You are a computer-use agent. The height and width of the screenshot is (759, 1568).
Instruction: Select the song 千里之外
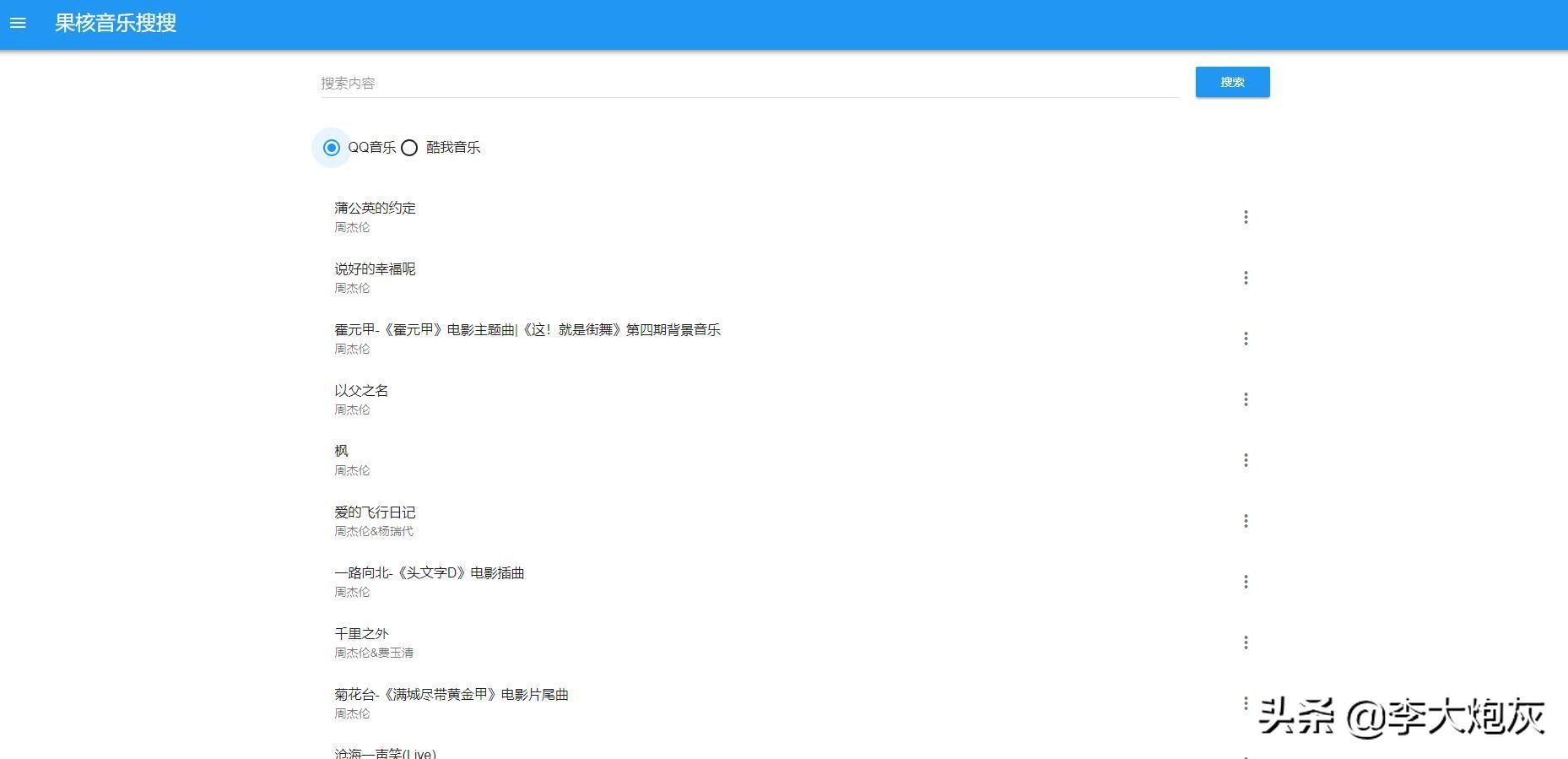click(x=361, y=633)
